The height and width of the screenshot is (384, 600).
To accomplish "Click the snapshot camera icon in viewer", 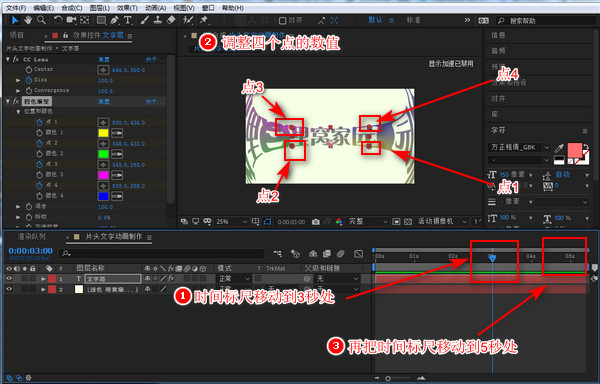I will tap(315, 222).
